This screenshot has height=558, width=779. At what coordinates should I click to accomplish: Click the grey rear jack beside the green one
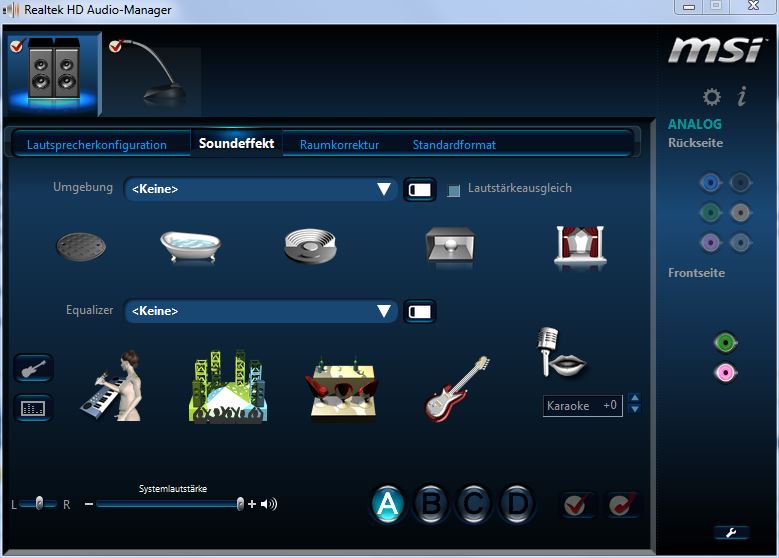[740, 213]
